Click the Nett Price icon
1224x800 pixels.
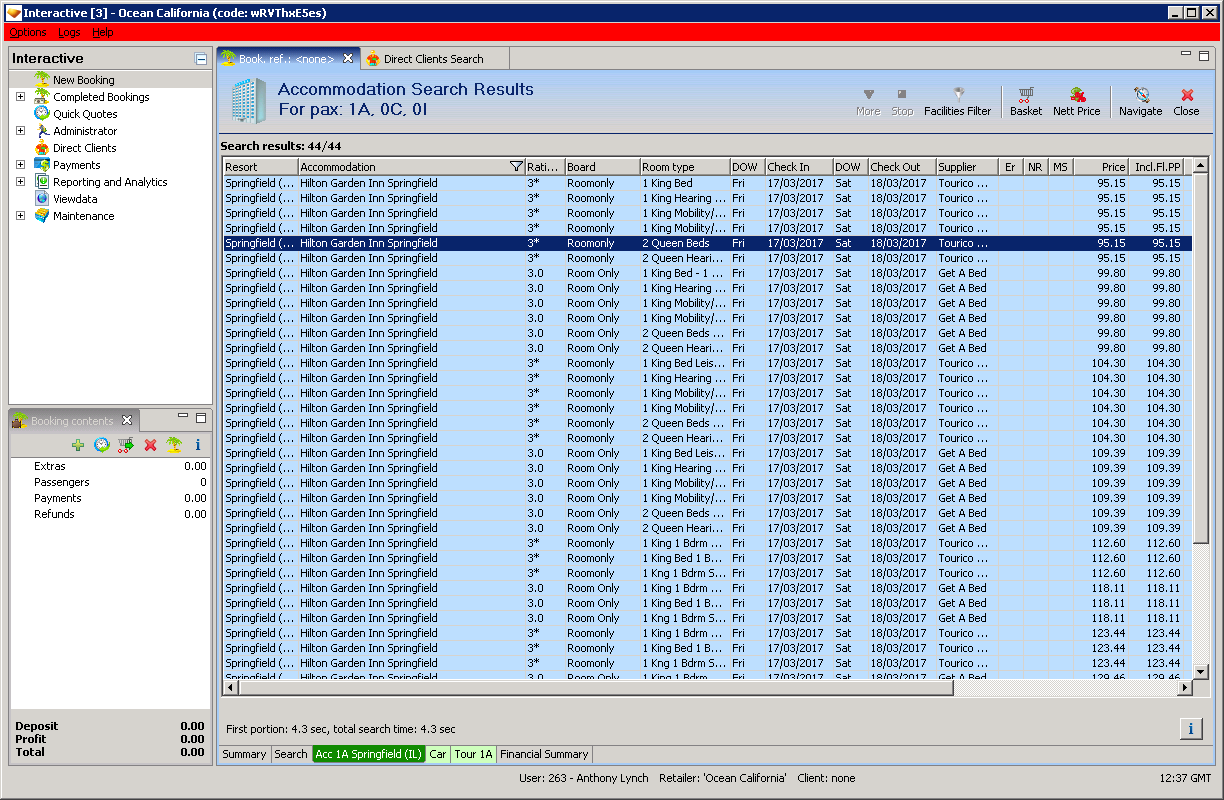pyautogui.click(x=1076, y=96)
